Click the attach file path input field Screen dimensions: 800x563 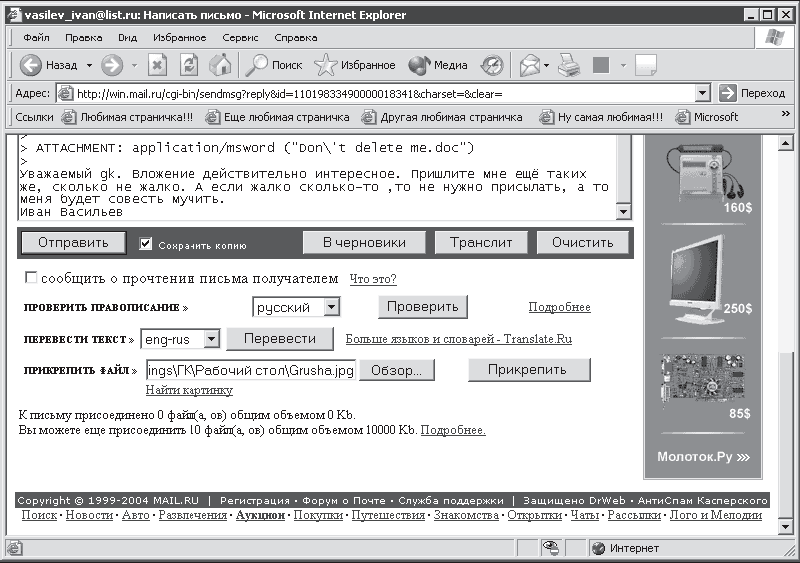click(x=251, y=370)
